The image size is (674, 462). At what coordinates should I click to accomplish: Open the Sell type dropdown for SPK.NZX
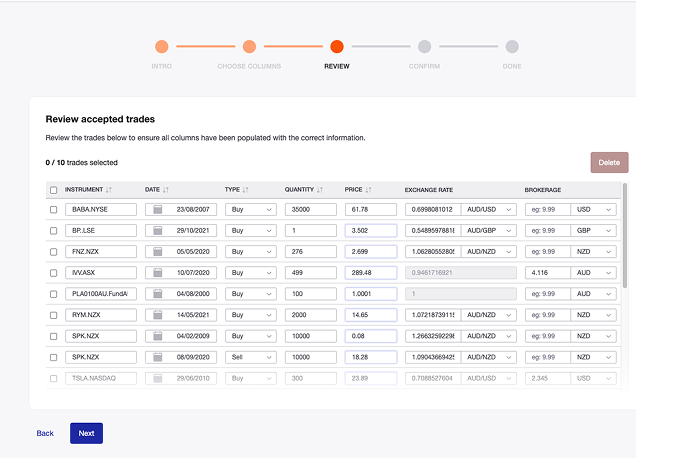(x=251, y=357)
